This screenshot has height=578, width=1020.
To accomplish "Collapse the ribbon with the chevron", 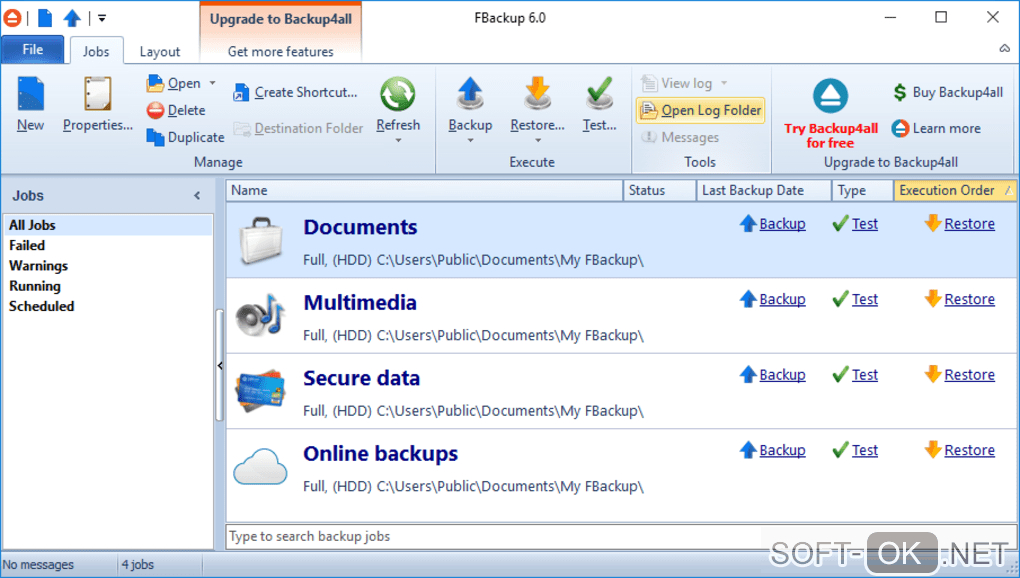I will click(1005, 49).
